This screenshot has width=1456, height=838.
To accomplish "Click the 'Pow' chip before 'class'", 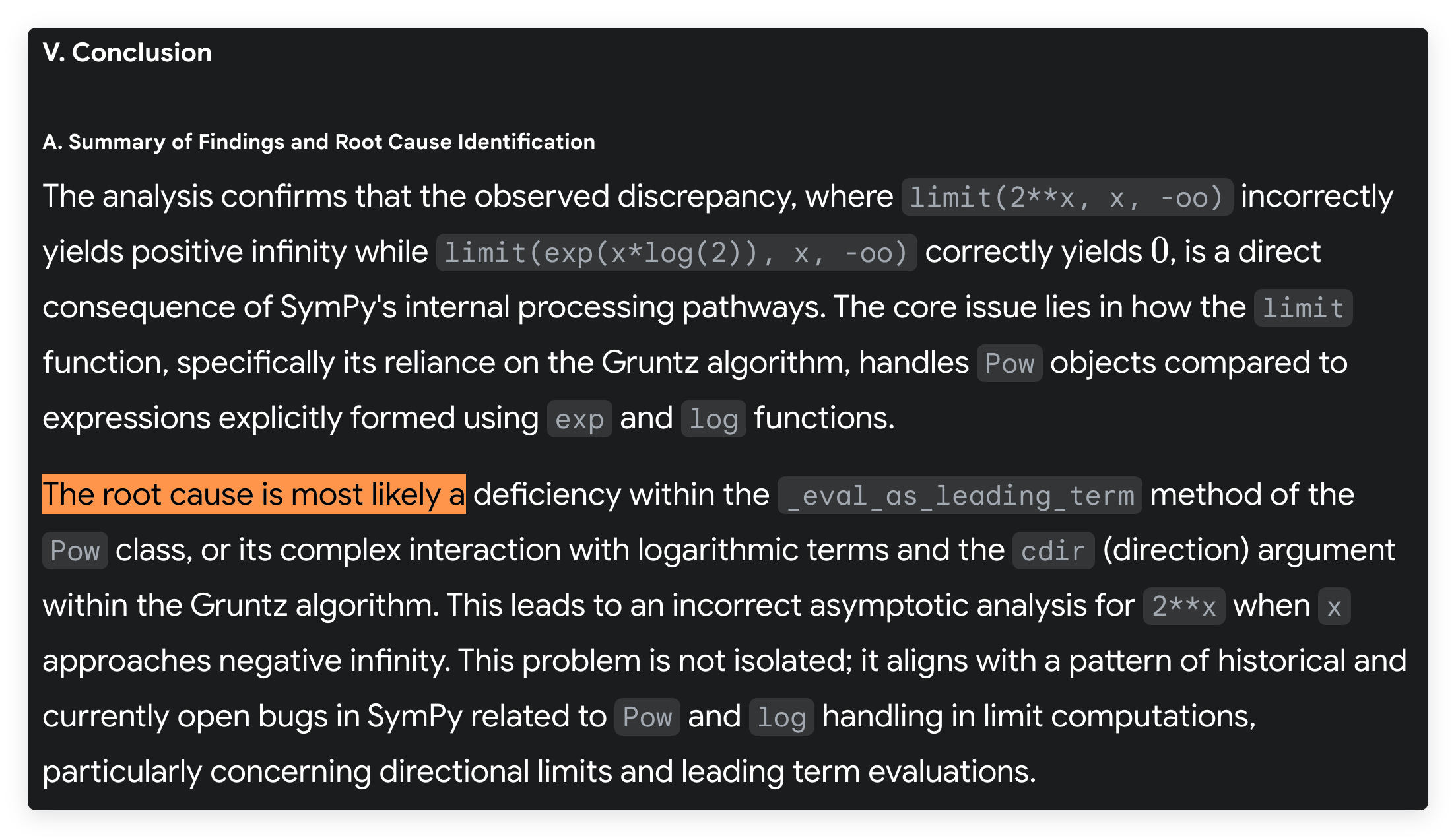I will tap(75, 551).
